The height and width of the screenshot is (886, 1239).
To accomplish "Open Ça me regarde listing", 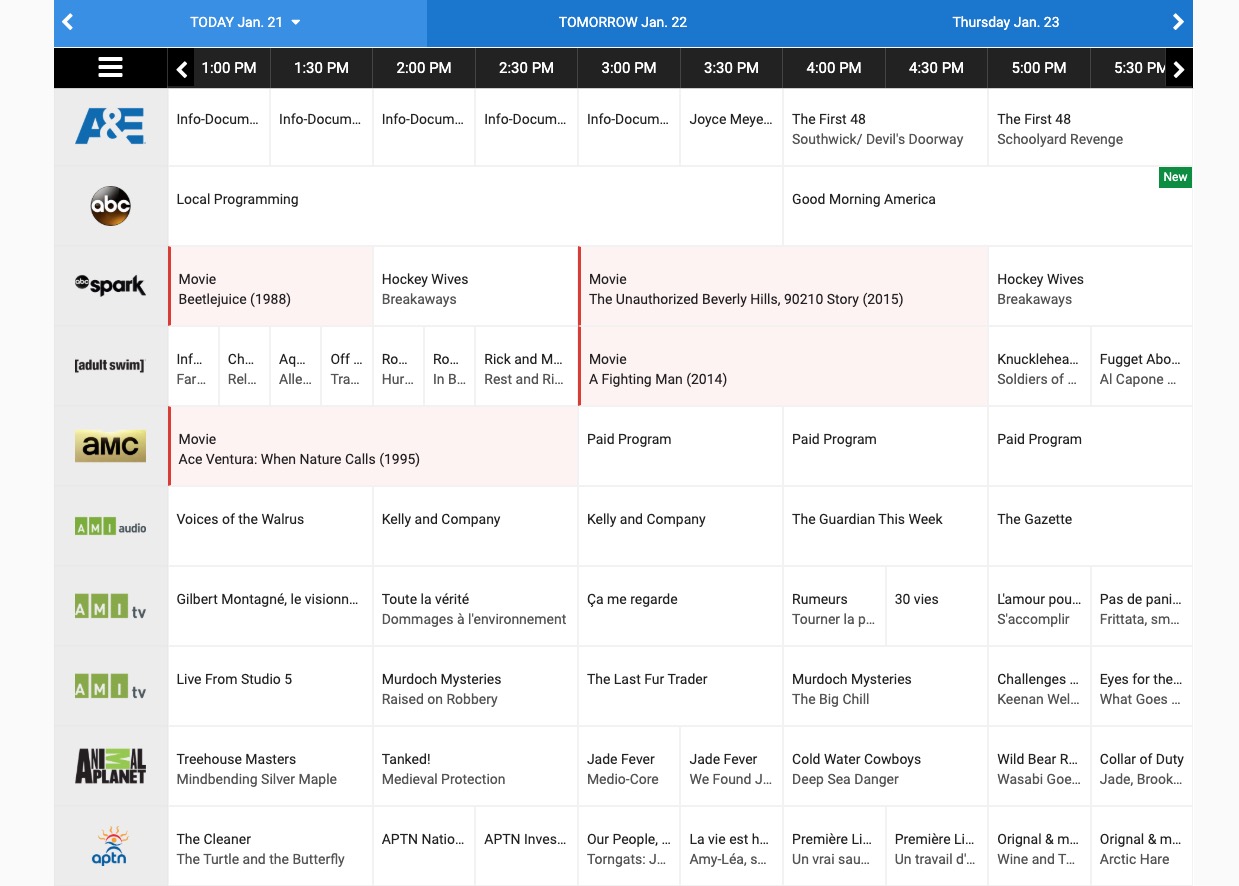I will (x=680, y=606).
